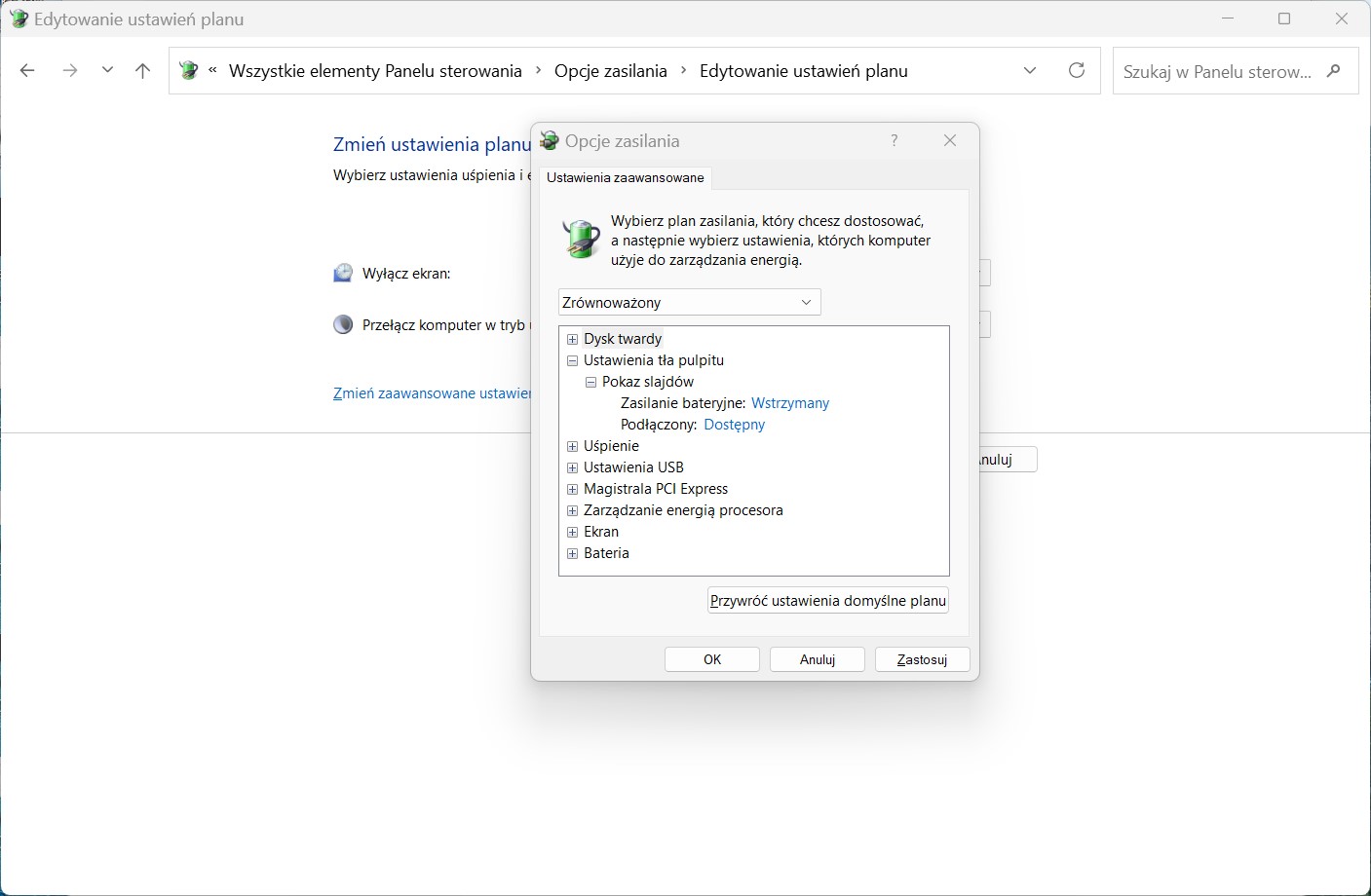
Task: Click the Wyłącz ekran monitor icon
Action: coord(343,273)
